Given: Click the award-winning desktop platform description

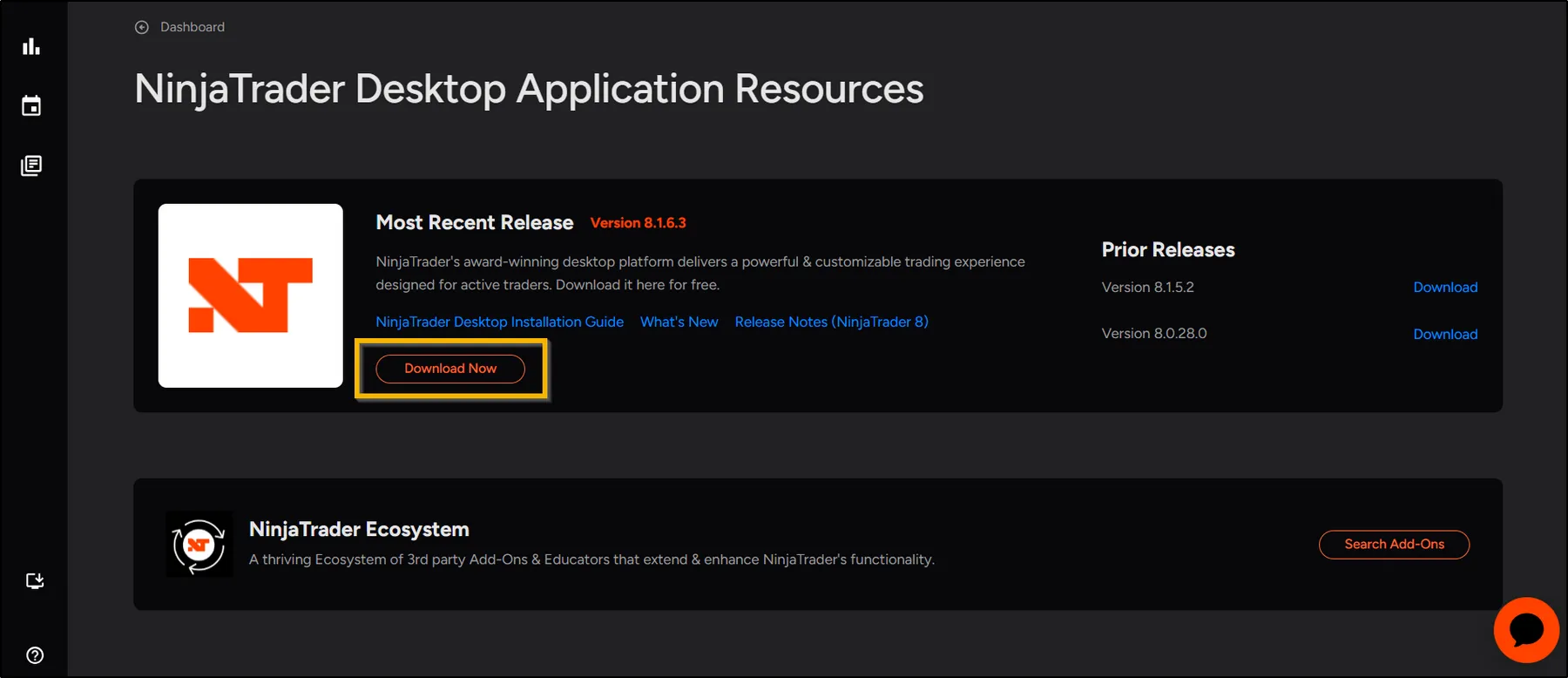Looking at the screenshot, I should click(x=700, y=273).
